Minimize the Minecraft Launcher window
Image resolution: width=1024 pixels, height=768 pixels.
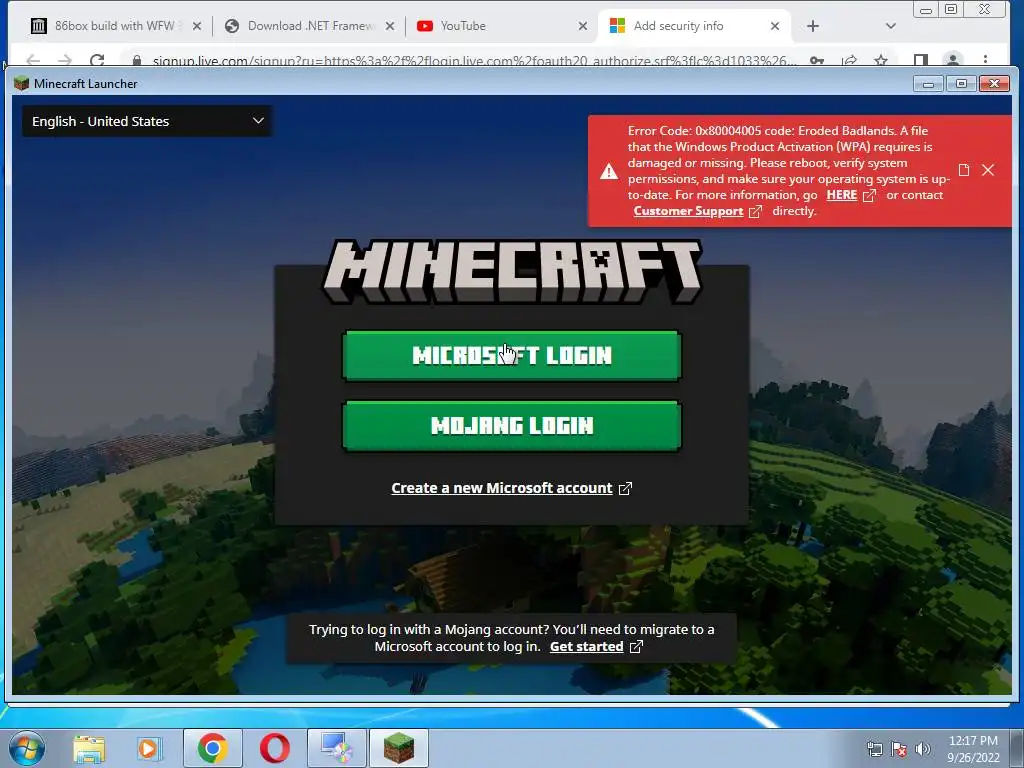pyautogui.click(x=928, y=84)
